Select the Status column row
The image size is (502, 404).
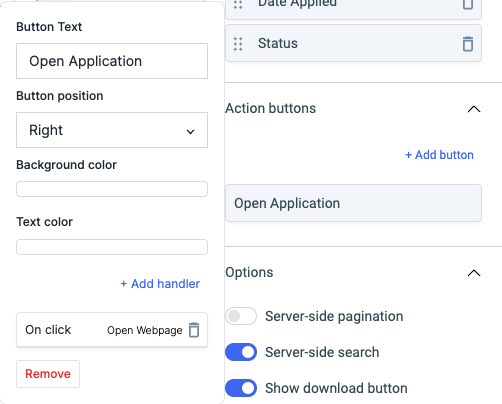[x=353, y=43]
